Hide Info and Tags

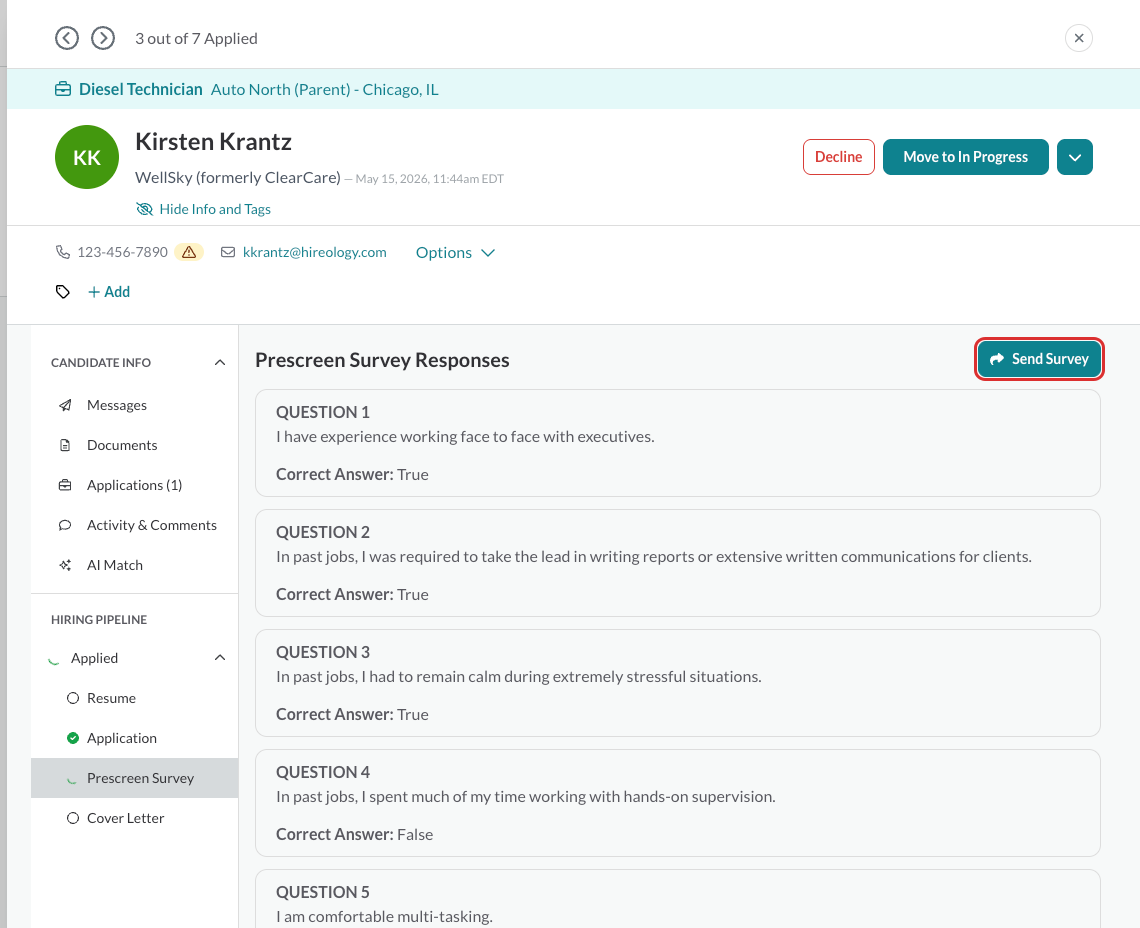coord(204,209)
